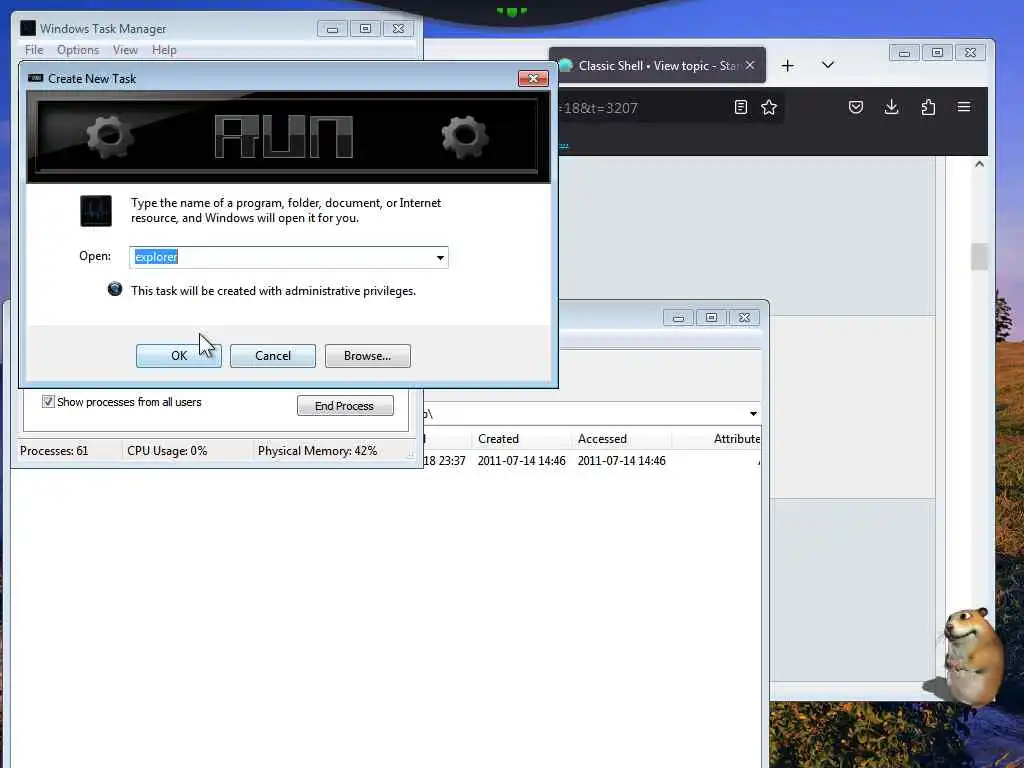Click CPU Usage: 0% status text
Viewport: 1024px width, 768px height.
click(x=167, y=451)
